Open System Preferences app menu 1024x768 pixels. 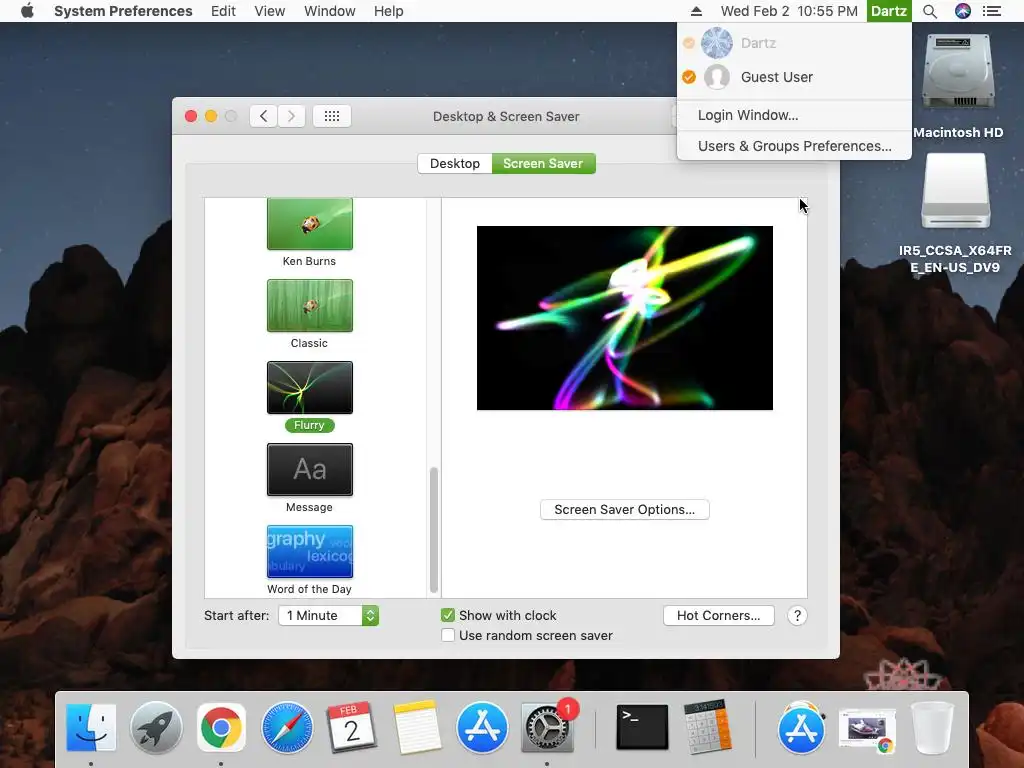[123, 11]
